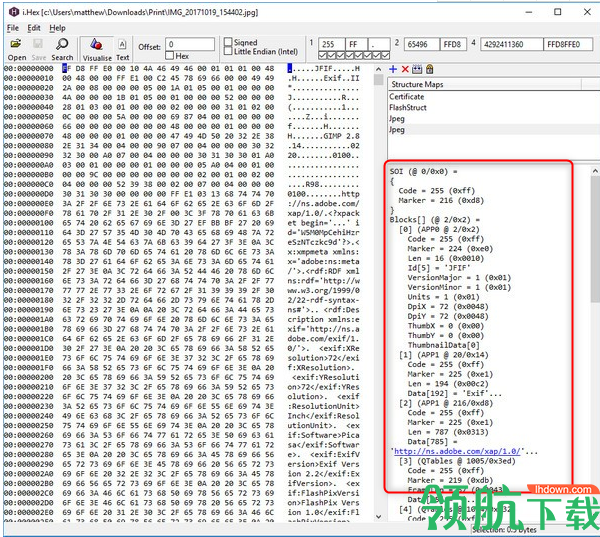Open a file with the Open toolbar icon
Image resolution: width=600 pixels, height=537 pixels.
16,50
